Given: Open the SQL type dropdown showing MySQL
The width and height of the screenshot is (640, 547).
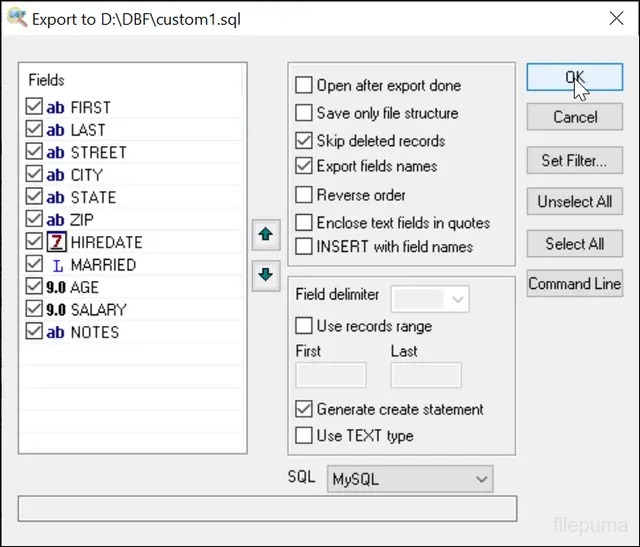Looking at the screenshot, I should tap(410, 479).
